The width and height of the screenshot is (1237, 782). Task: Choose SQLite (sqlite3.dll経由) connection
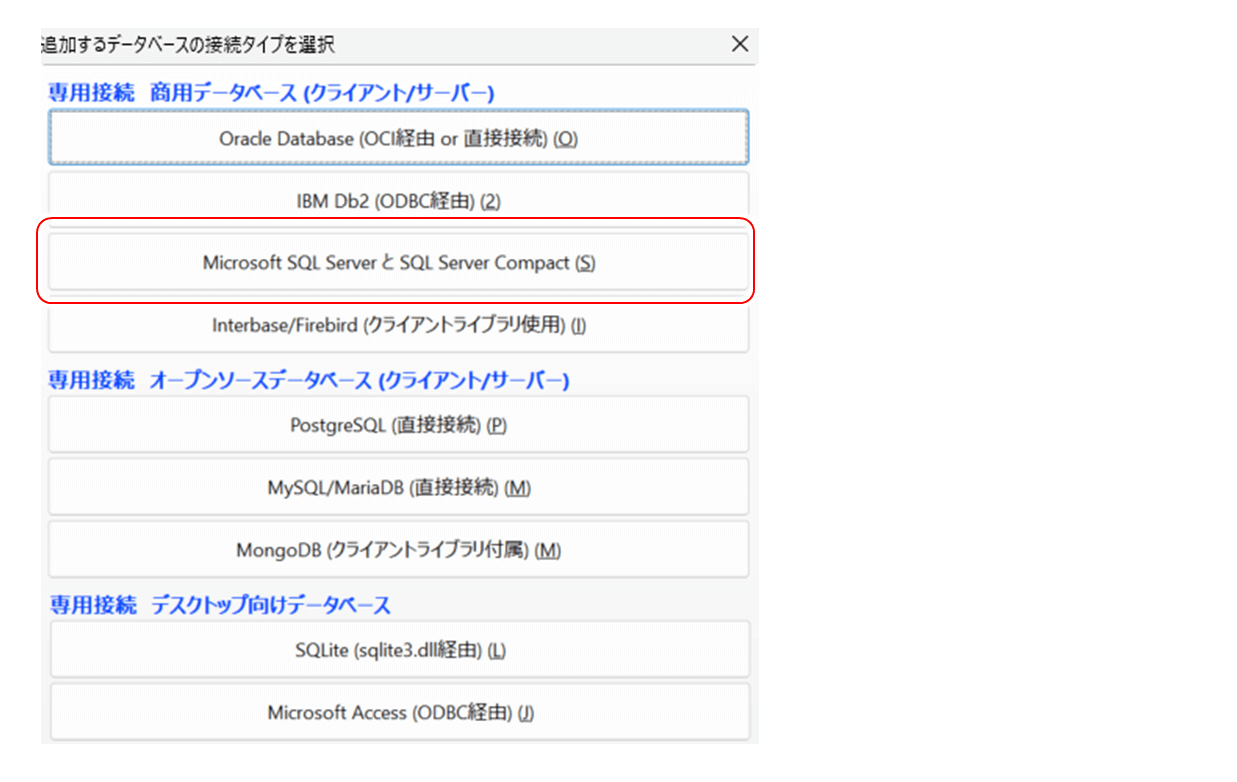398,649
